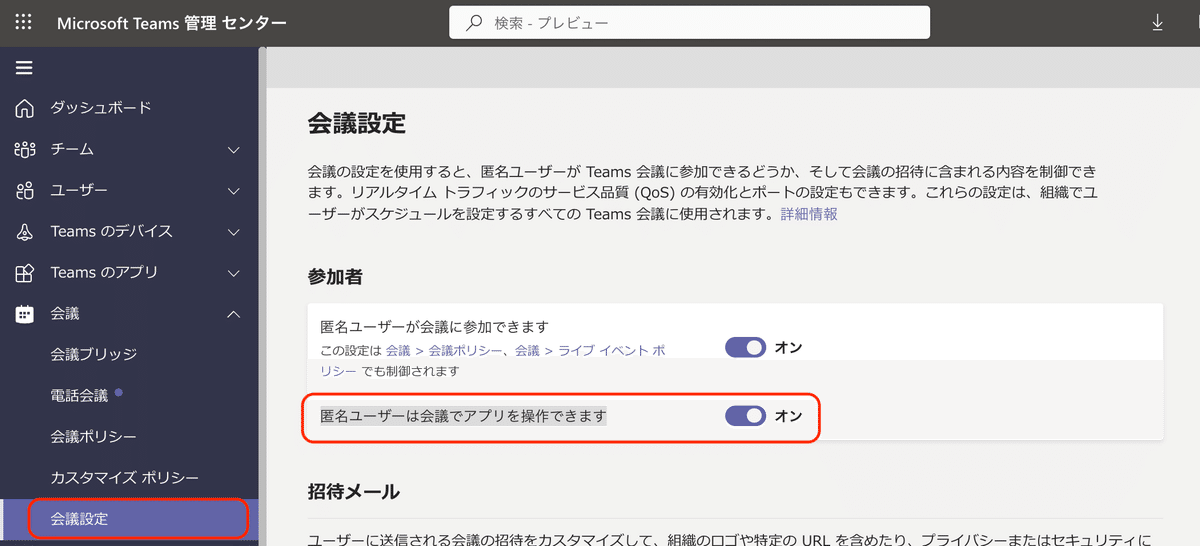Click the チーム label in the sidebar
The height and width of the screenshot is (546, 1200).
[72, 149]
